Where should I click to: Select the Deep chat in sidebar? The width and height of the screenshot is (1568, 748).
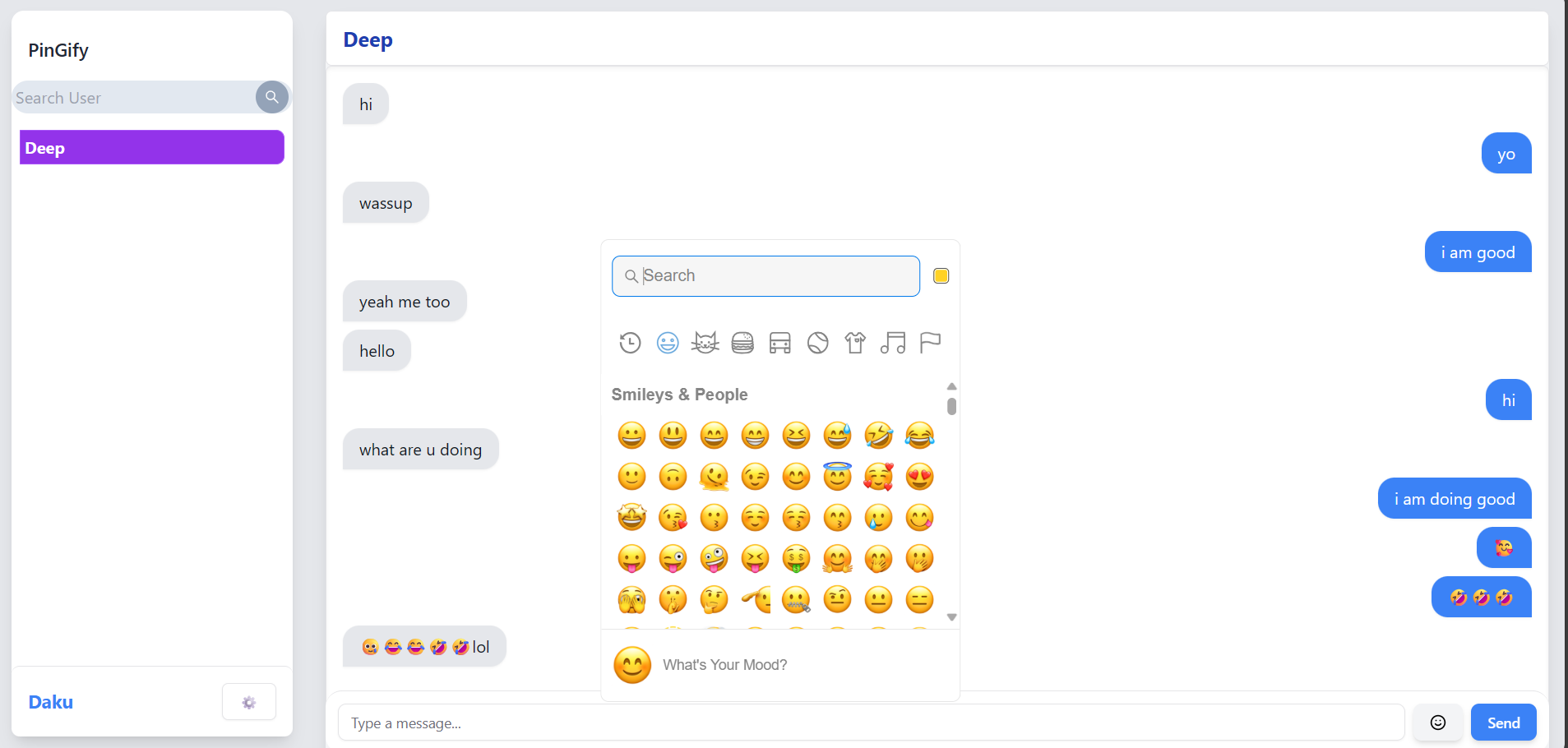152,148
